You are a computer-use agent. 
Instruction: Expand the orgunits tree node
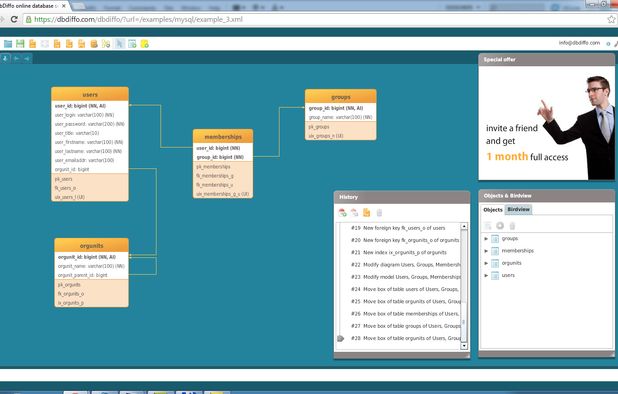(x=486, y=263)
